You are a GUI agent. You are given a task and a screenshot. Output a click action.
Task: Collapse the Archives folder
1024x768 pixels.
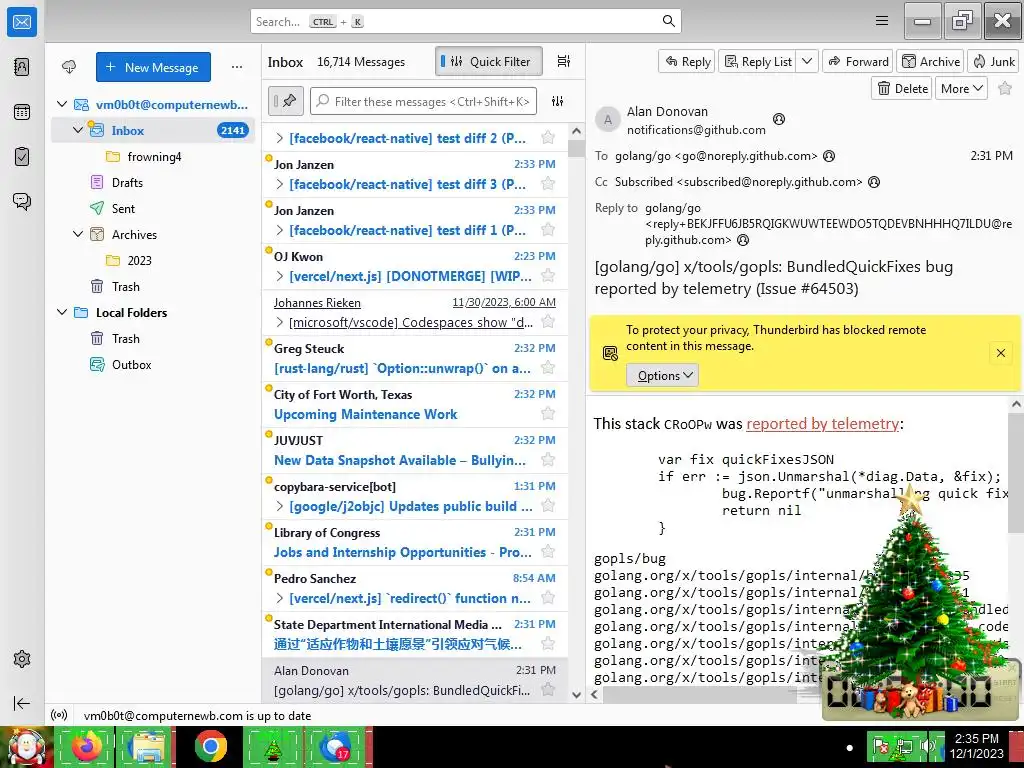pyautogui.click(x=78, y=234)
